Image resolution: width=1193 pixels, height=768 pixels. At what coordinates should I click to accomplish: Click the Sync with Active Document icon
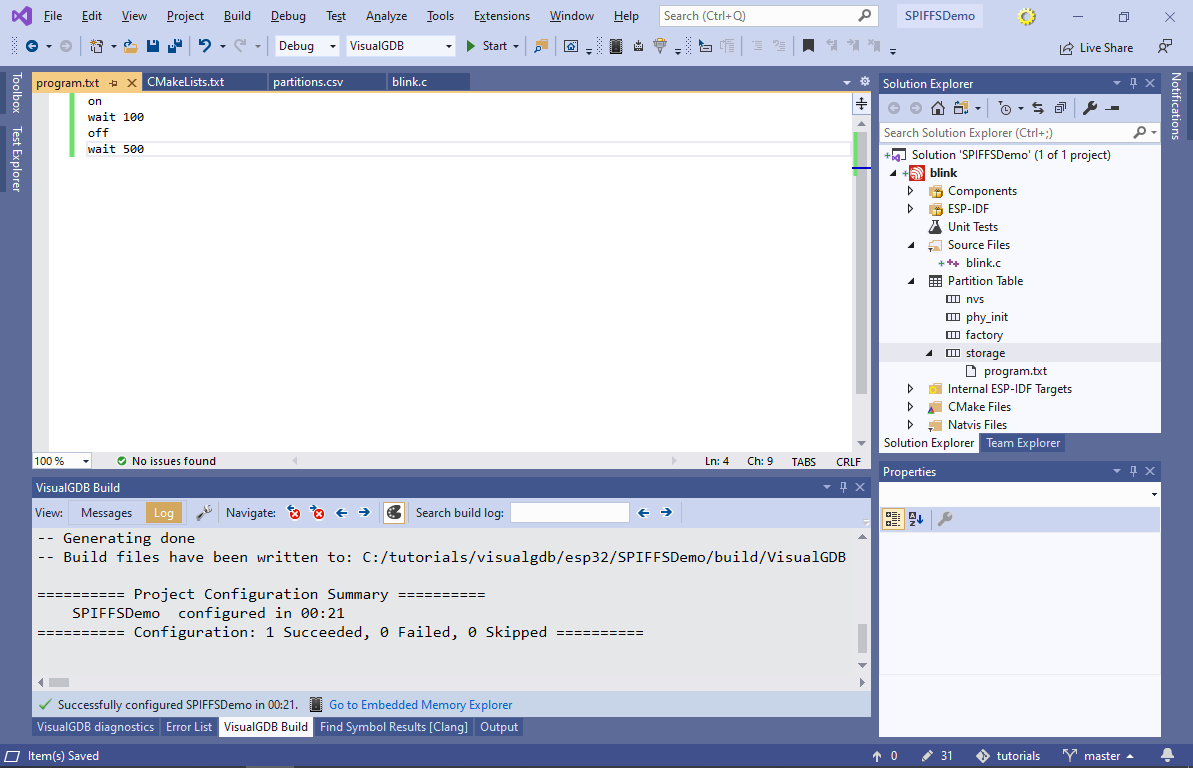(x=1038, y=108)
